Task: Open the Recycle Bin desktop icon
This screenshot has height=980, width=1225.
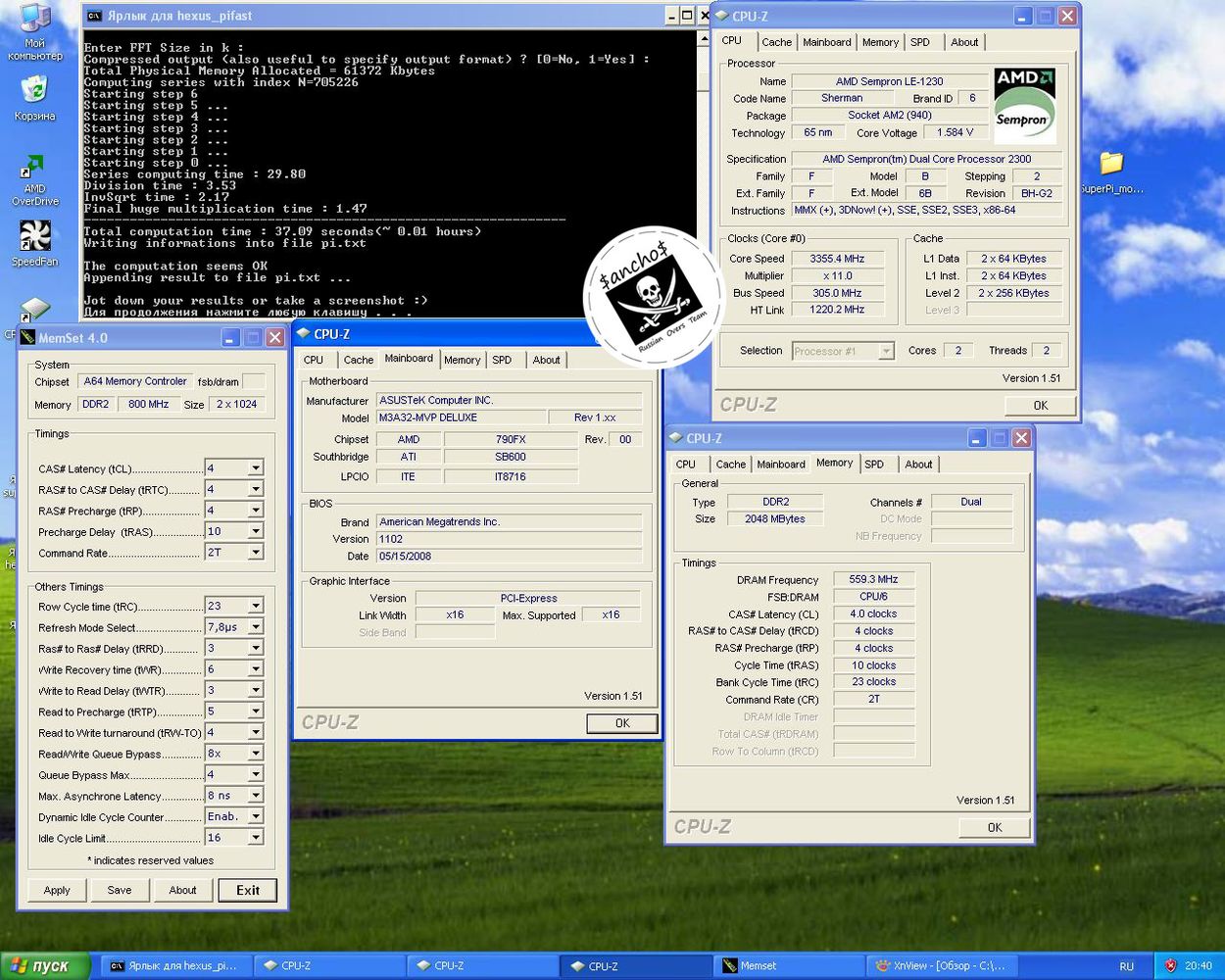Action: (x=34, y=98)
